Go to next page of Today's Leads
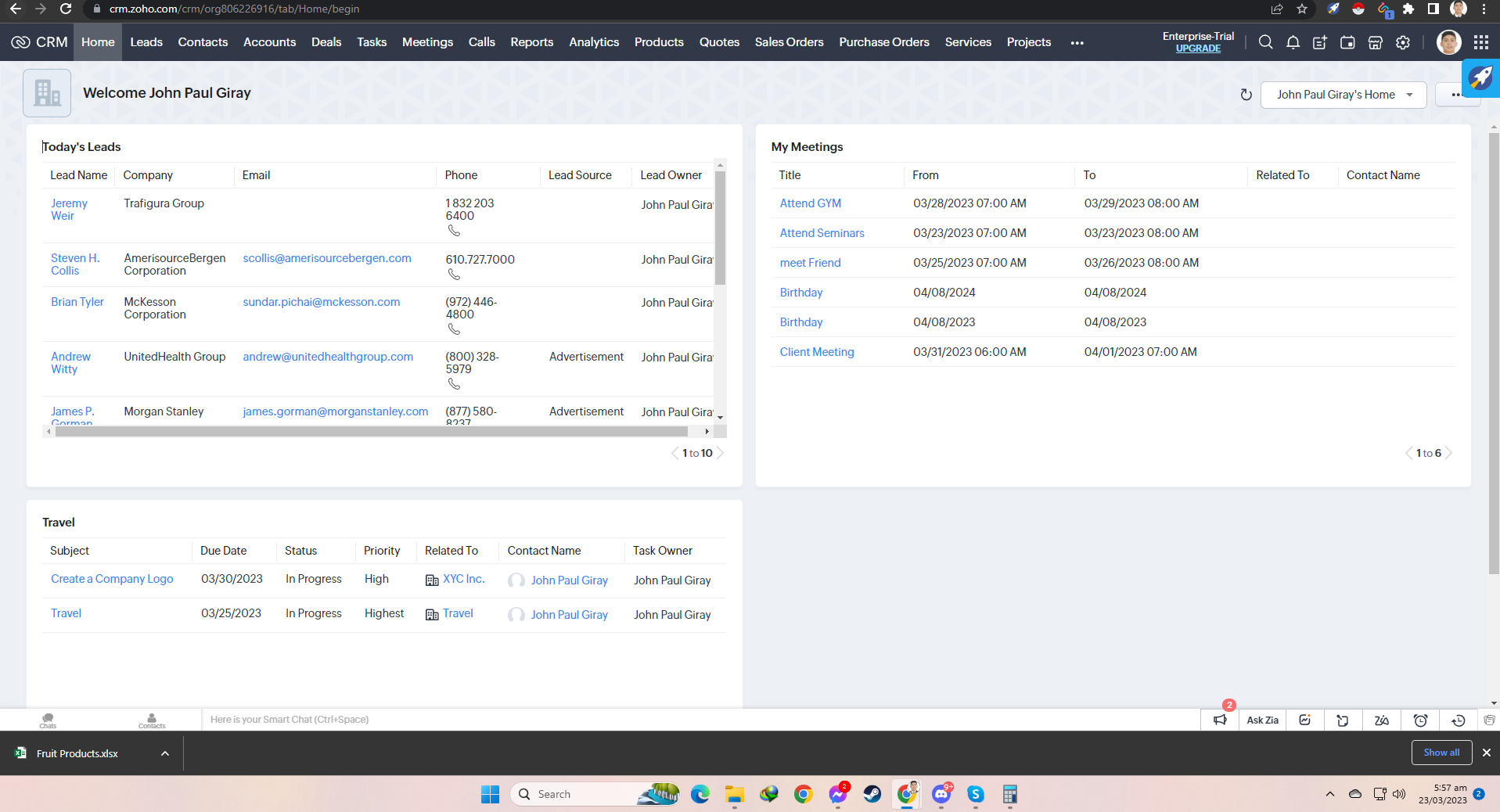The width and height of the screenshot is (1500, 812). click(721, 453)
